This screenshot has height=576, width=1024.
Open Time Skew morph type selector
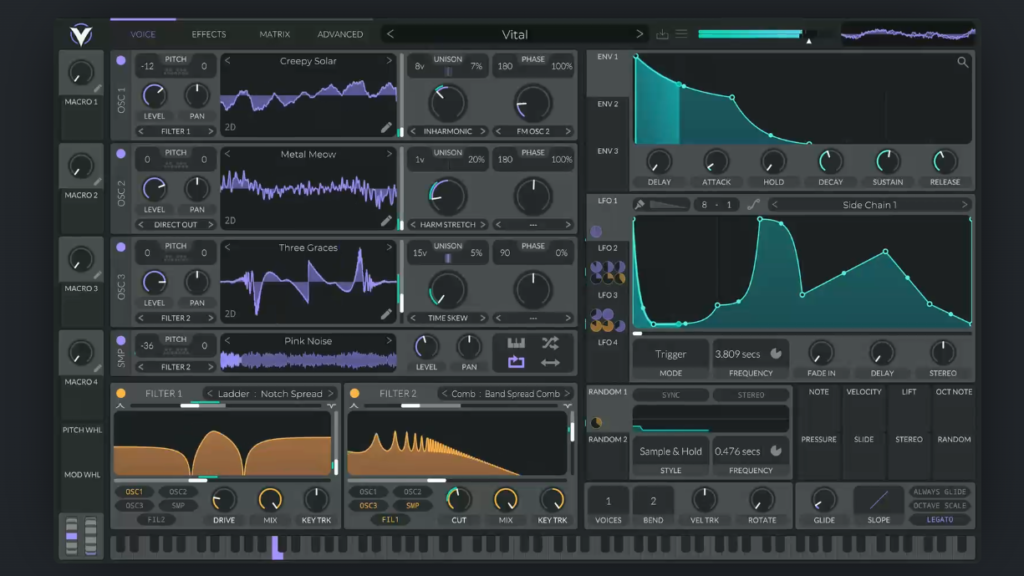447,318
